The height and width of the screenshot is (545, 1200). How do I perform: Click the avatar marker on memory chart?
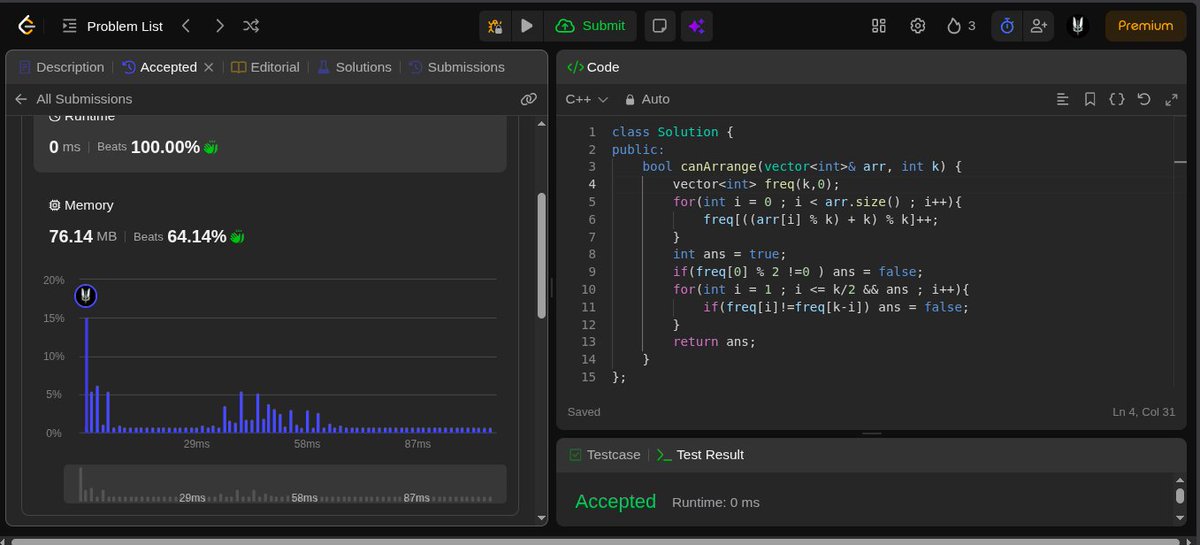point(86,296)
